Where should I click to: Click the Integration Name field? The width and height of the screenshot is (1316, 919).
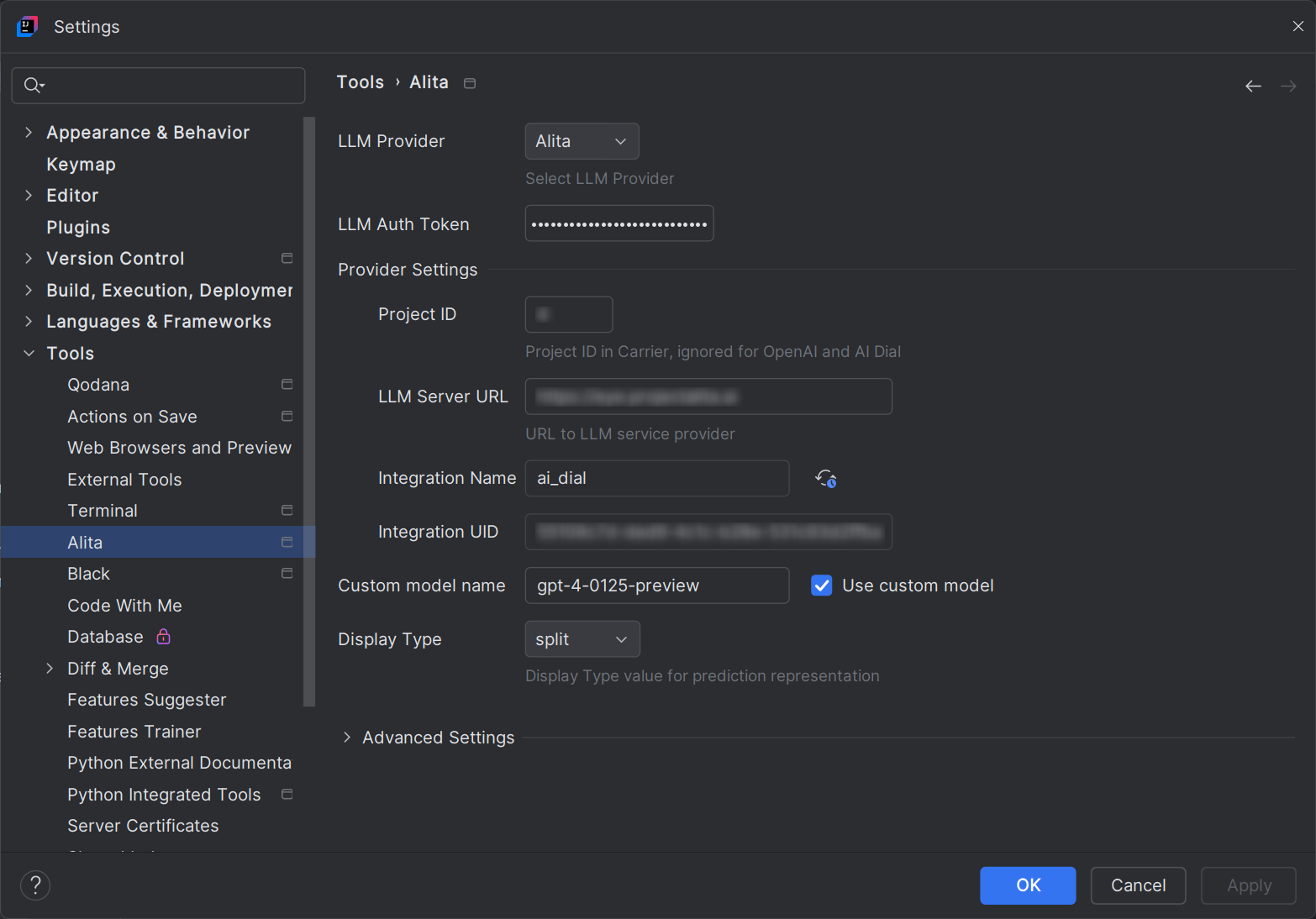(x=657, y=478)
